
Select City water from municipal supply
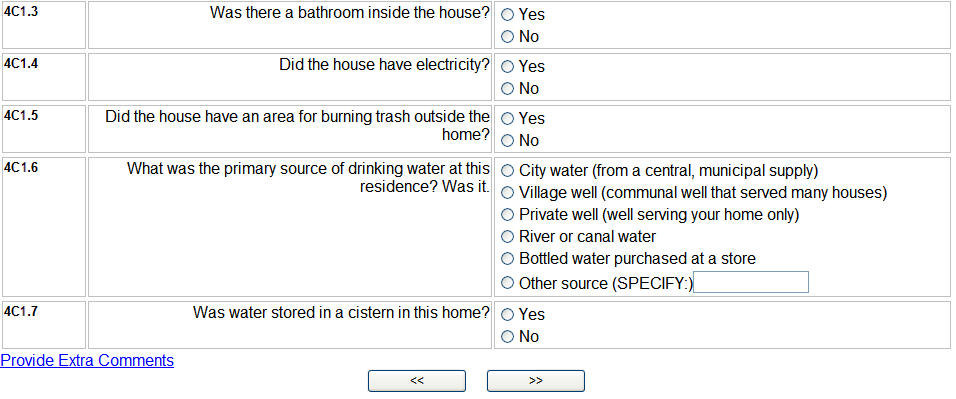(x=507, y=171)
